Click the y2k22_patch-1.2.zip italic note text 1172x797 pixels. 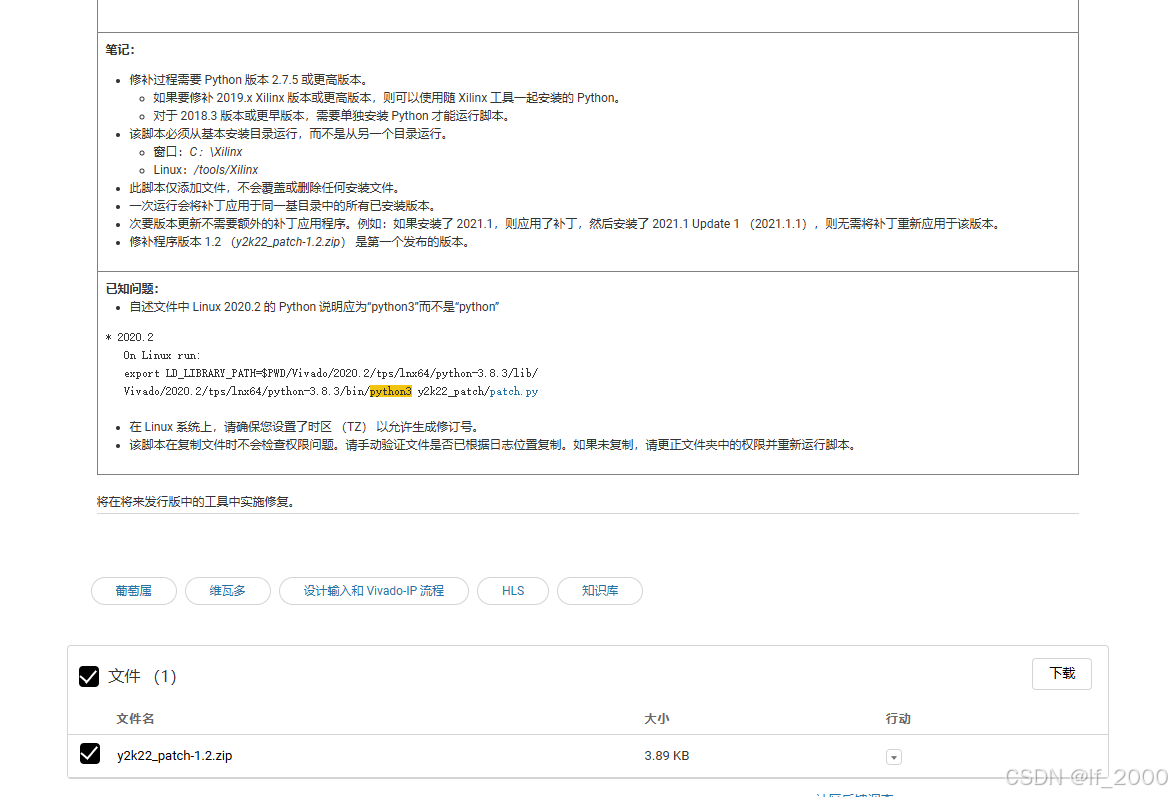point(288,242)
